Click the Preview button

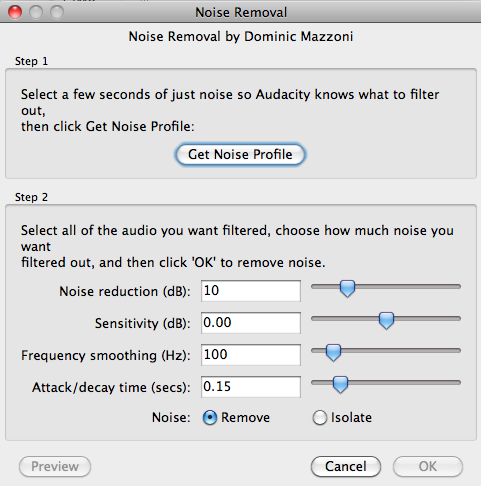(55, 466)
